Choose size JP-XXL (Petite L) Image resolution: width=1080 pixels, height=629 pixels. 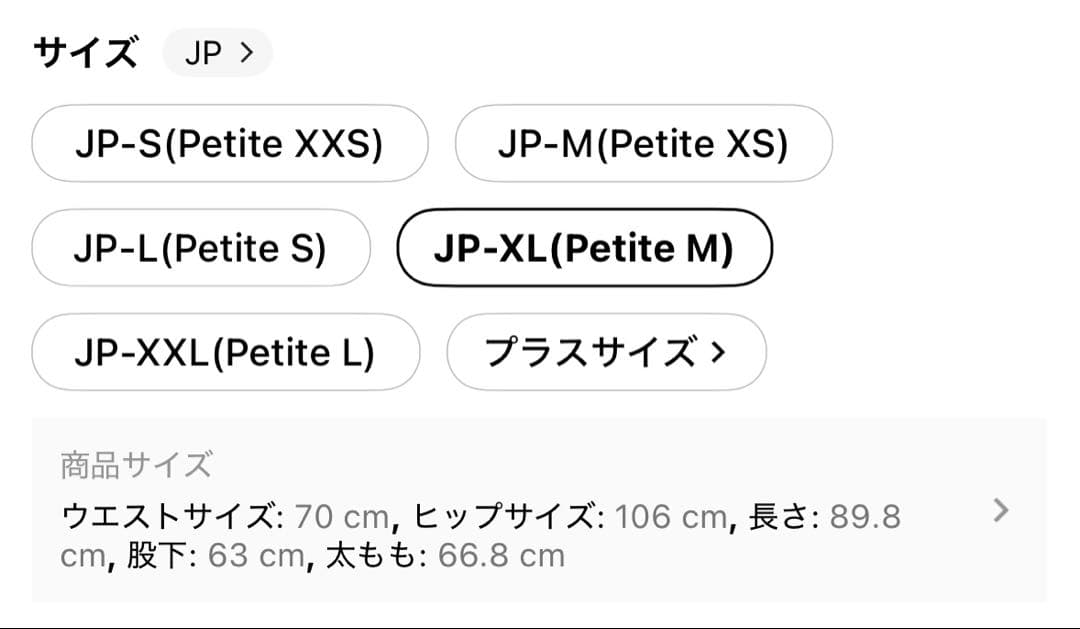tap(225, 352)
